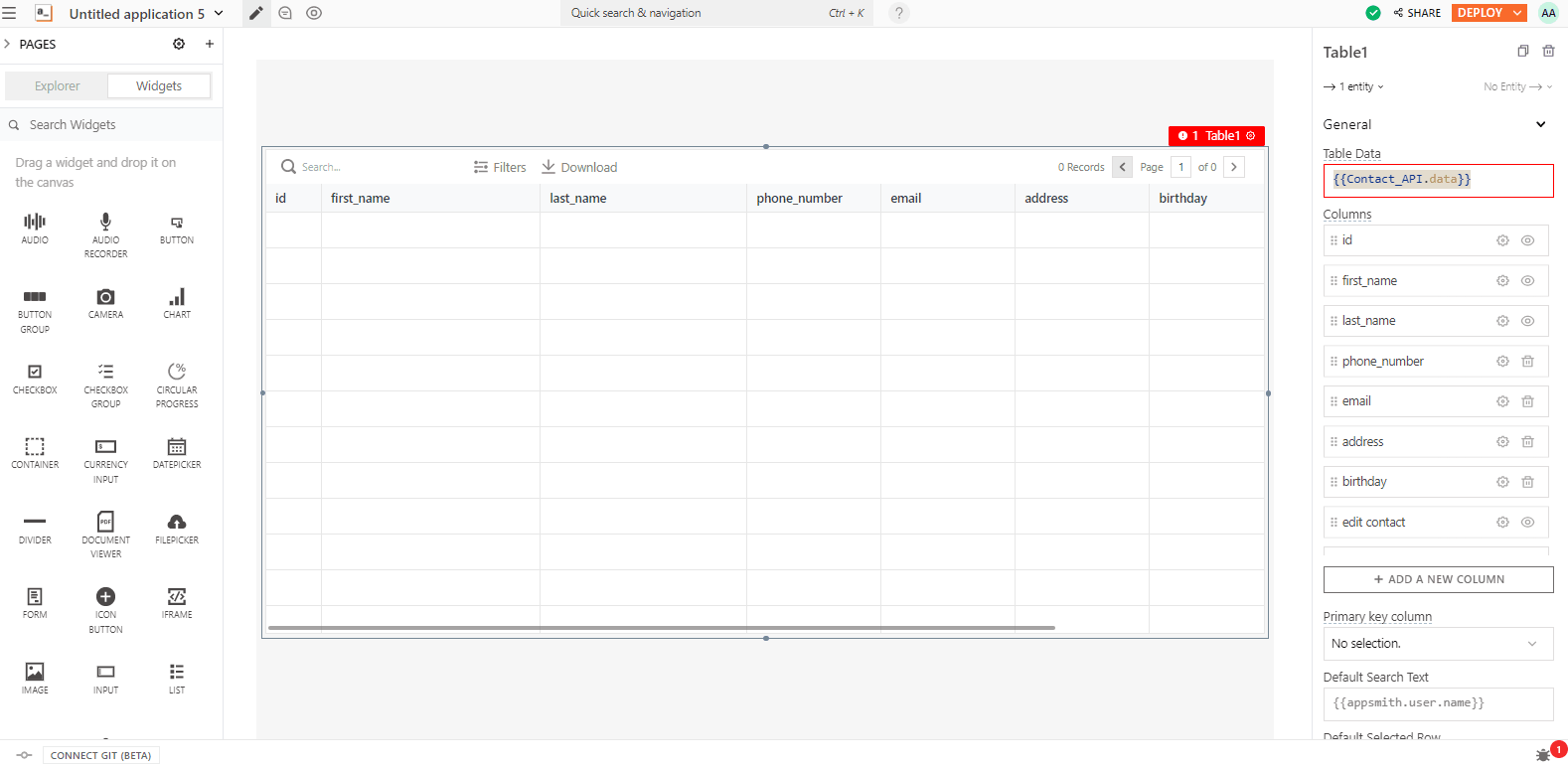Switch to the Explorer tab
The width and height of the screenshot is (1568, 768).
pyautogui.click(x=57, y=86)
